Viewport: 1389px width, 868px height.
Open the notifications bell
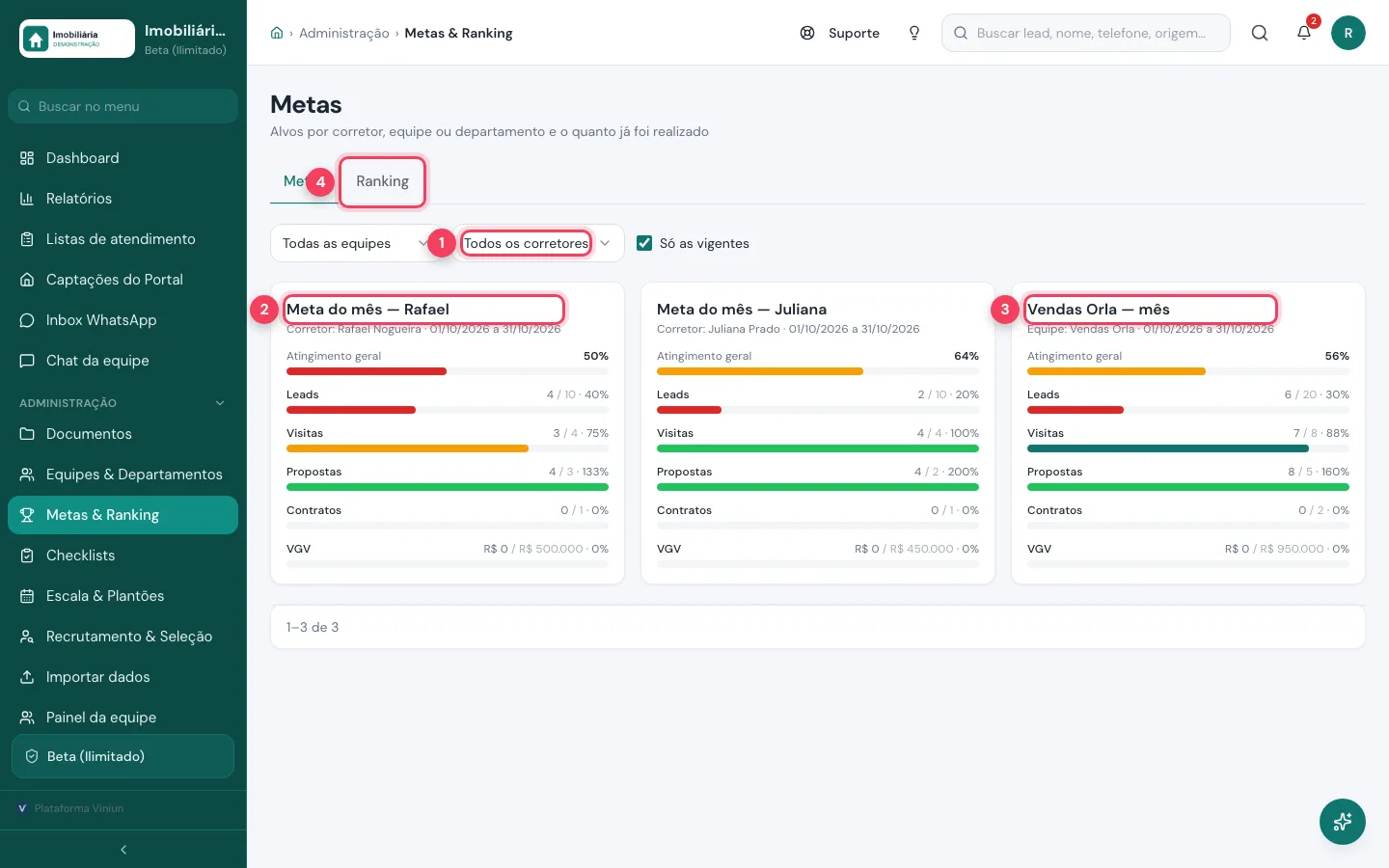point(1304,33)
